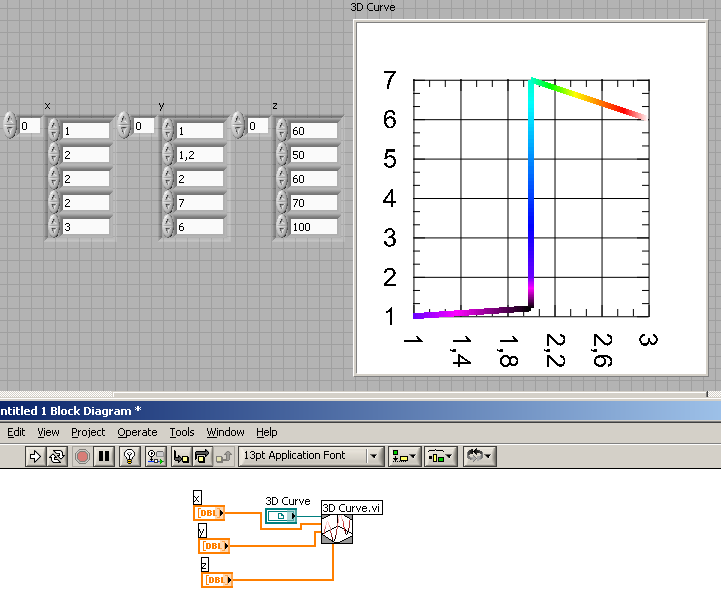
Task: Click the z array field containing 100
Action: (313, 227)
